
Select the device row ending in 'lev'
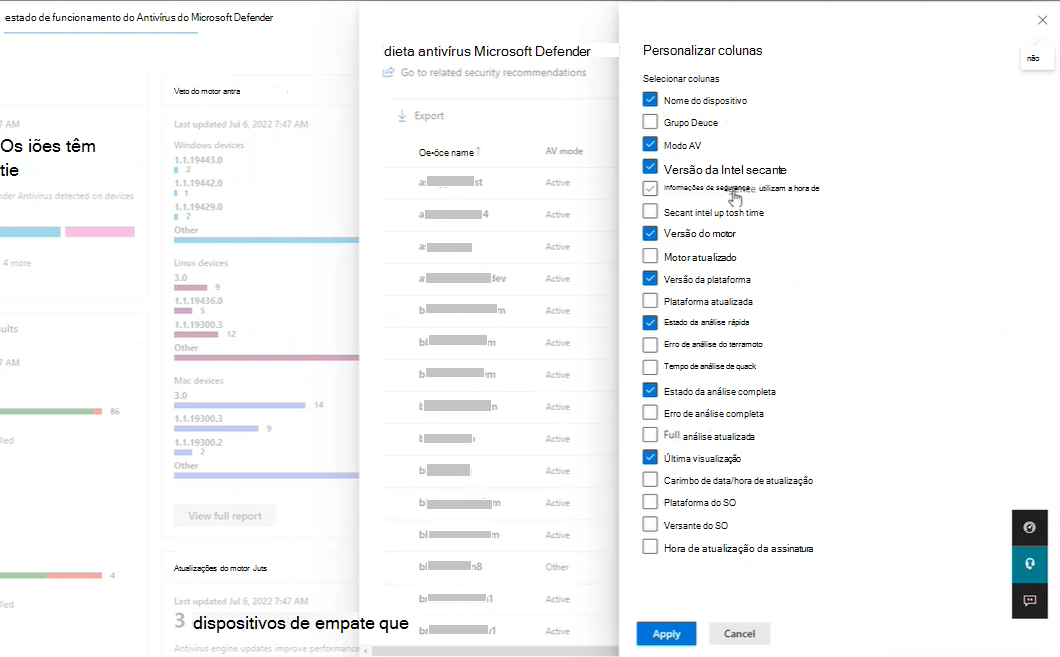[x=500, y=278]
